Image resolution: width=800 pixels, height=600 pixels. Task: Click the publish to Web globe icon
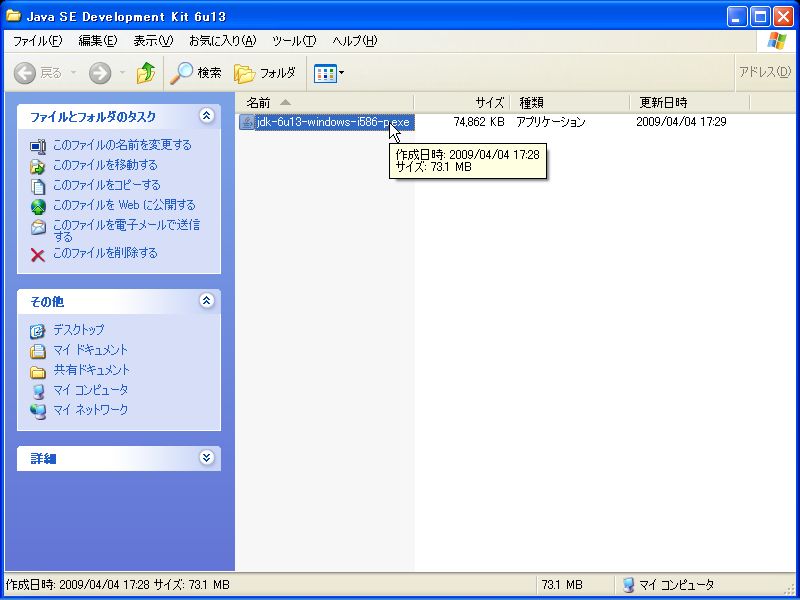click(x=38, y=207)
